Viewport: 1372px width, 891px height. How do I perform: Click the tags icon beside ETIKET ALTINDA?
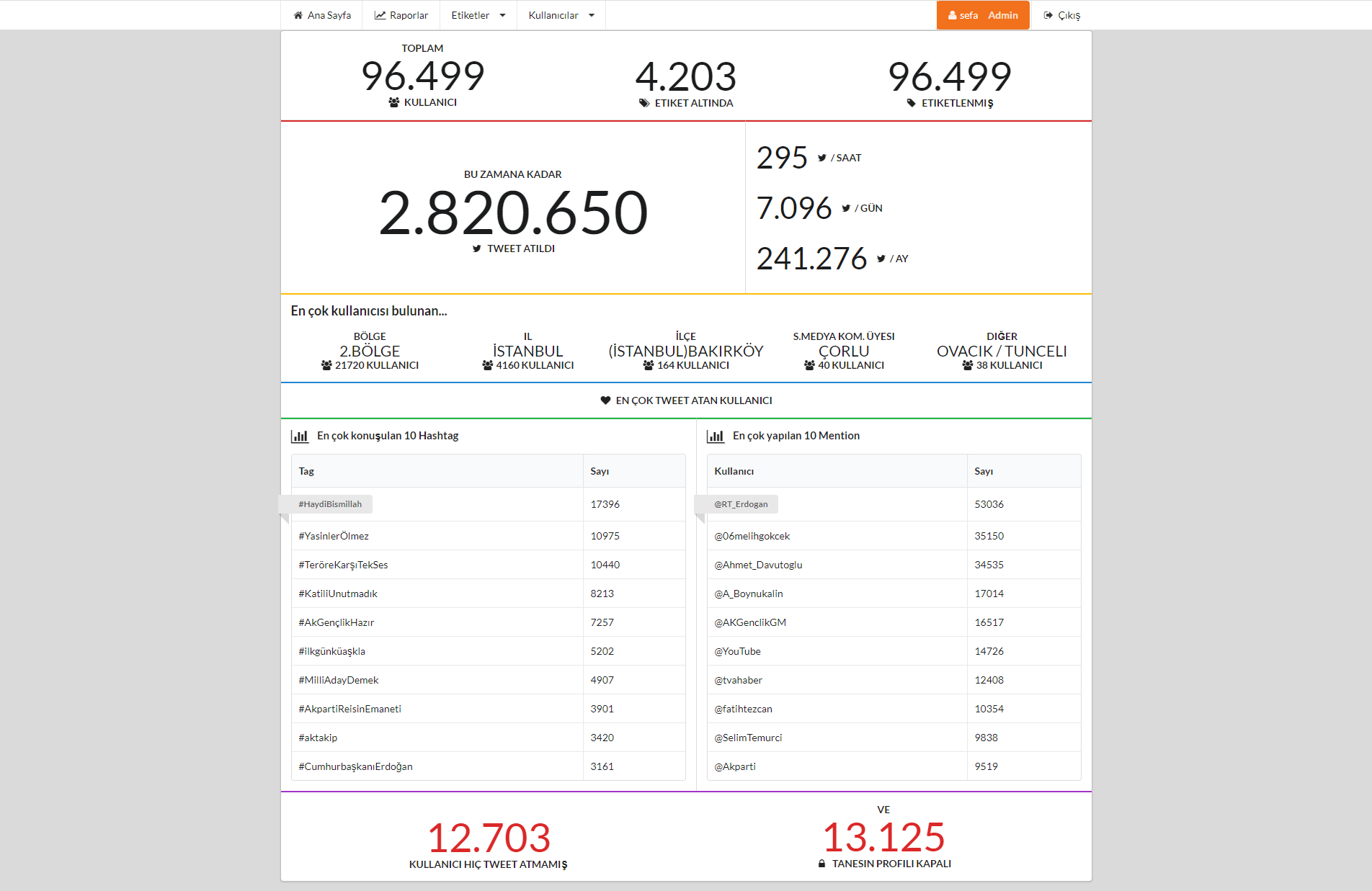pyautogui.click(x=644, y=103)
